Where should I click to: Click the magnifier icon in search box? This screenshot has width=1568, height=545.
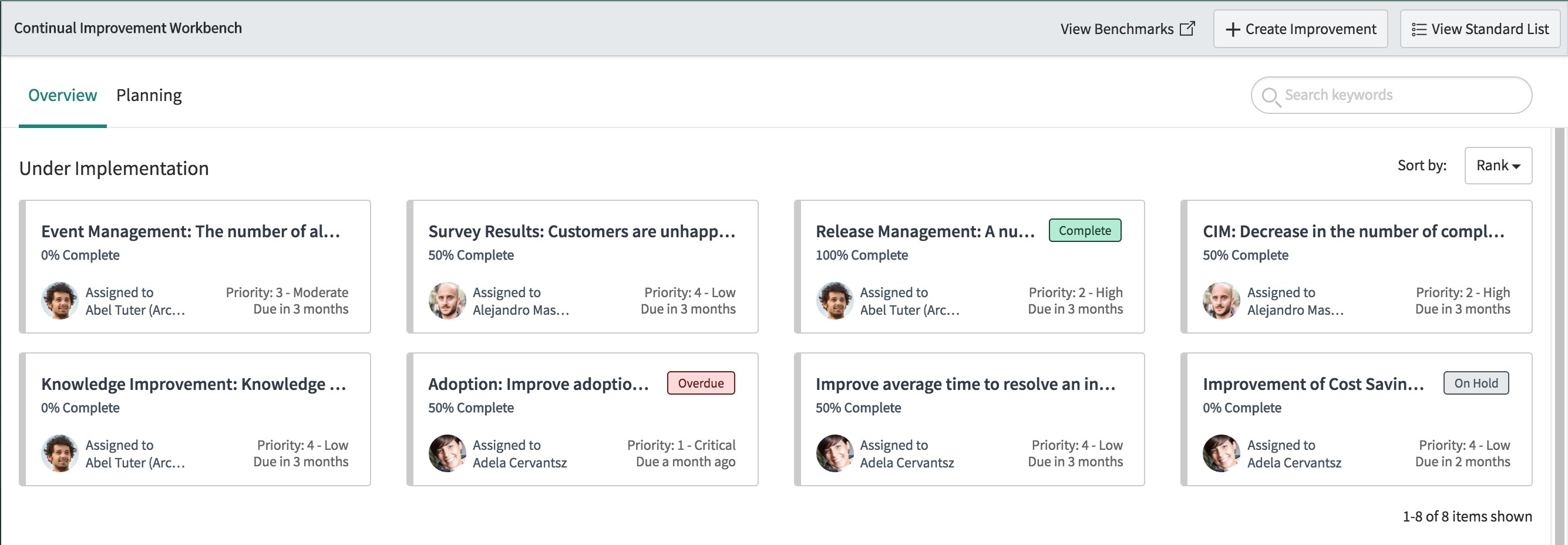[1270, 96]
